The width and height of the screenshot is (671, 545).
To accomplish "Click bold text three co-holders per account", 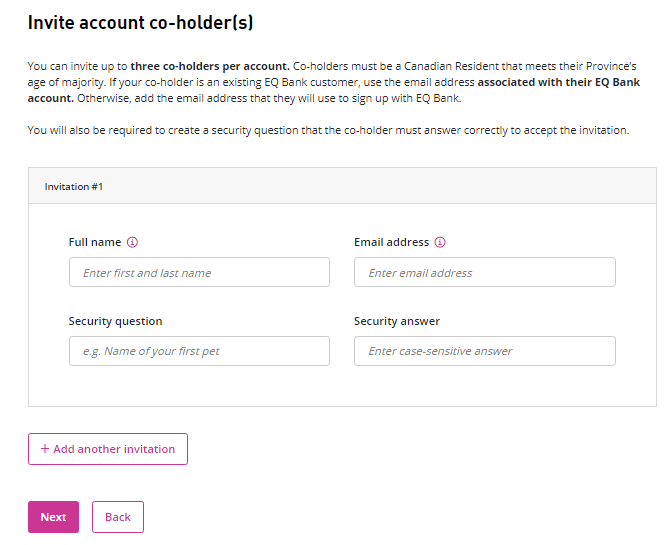I will [x=210, y=66].
